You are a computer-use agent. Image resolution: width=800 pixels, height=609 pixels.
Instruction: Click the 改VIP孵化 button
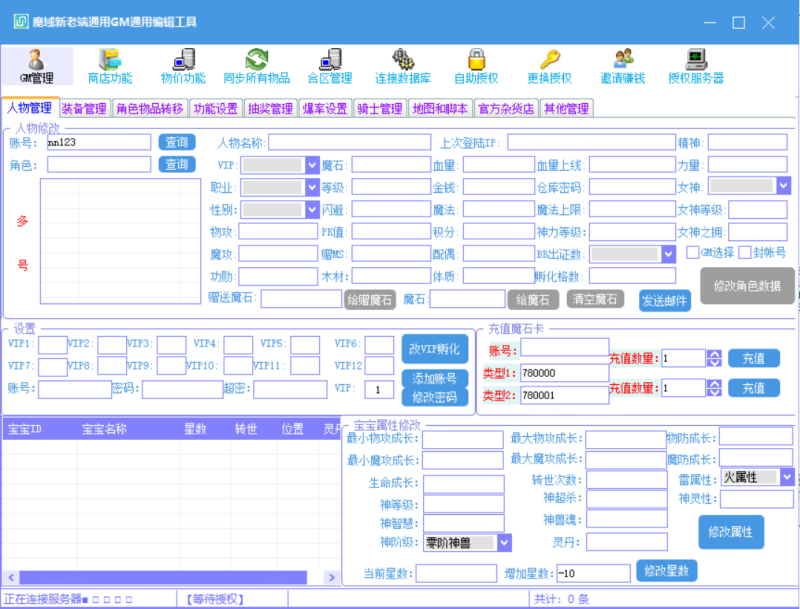point(435,349)
